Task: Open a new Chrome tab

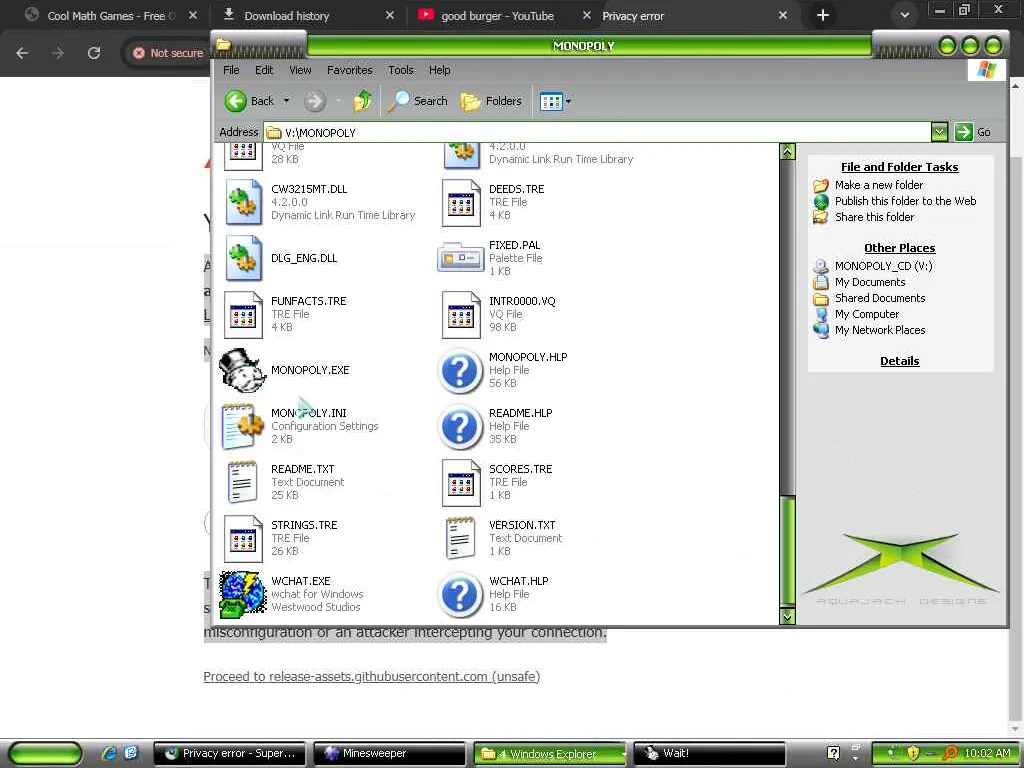Action: pos(823,15)
